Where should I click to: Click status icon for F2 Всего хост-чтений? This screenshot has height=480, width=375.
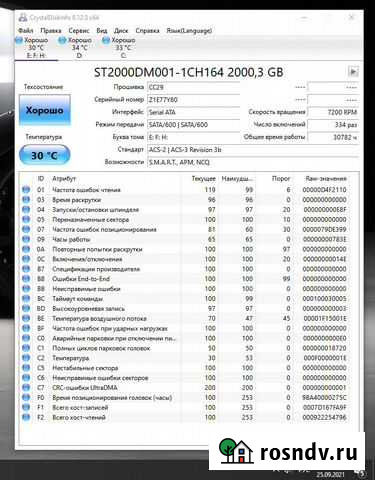(26, 417)
